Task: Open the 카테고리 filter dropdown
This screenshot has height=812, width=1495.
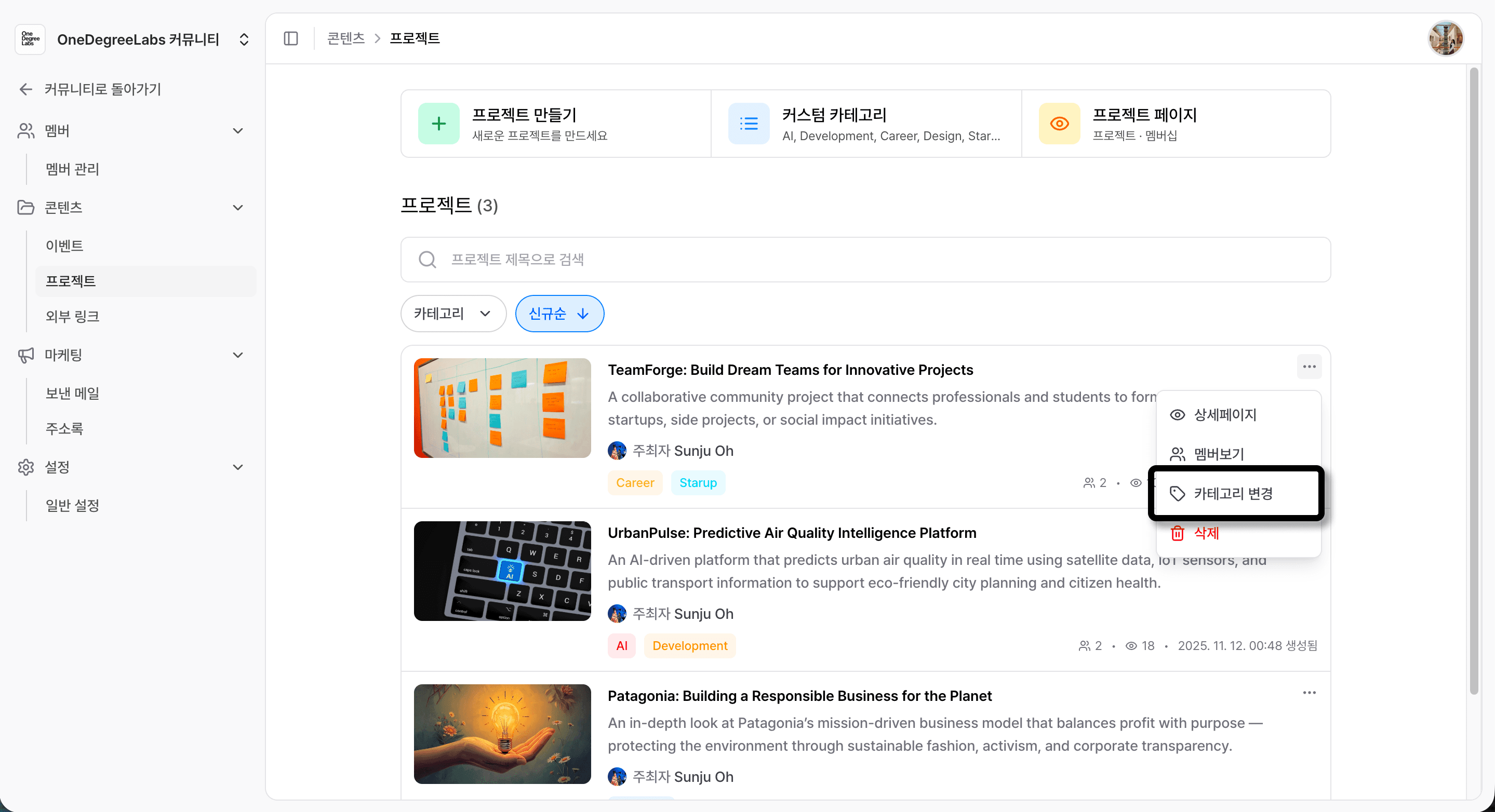Action: point(453,314)
